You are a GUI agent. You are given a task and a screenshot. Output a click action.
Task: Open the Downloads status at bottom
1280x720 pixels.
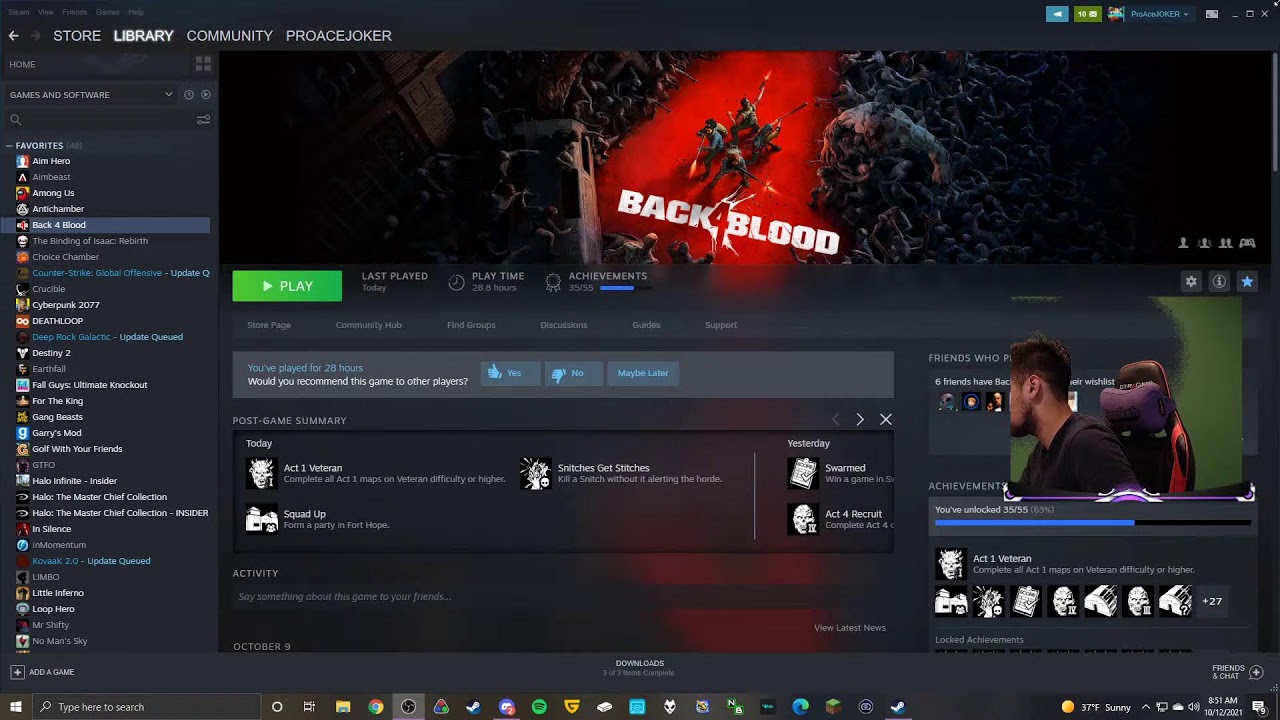coord(639,668)
